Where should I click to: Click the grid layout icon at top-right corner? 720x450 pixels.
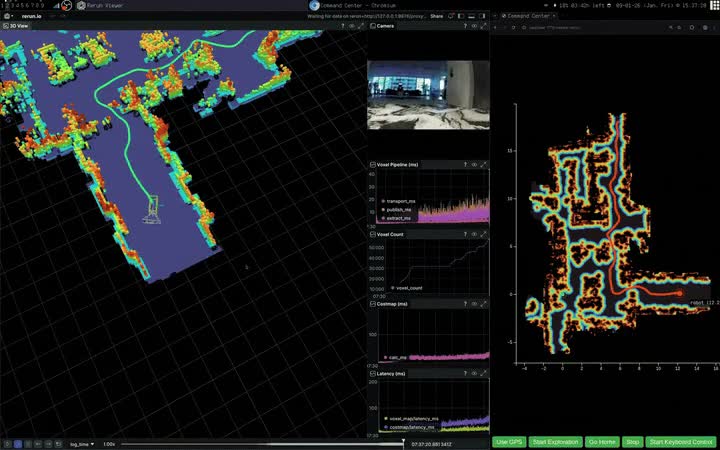tap(714, 5)
